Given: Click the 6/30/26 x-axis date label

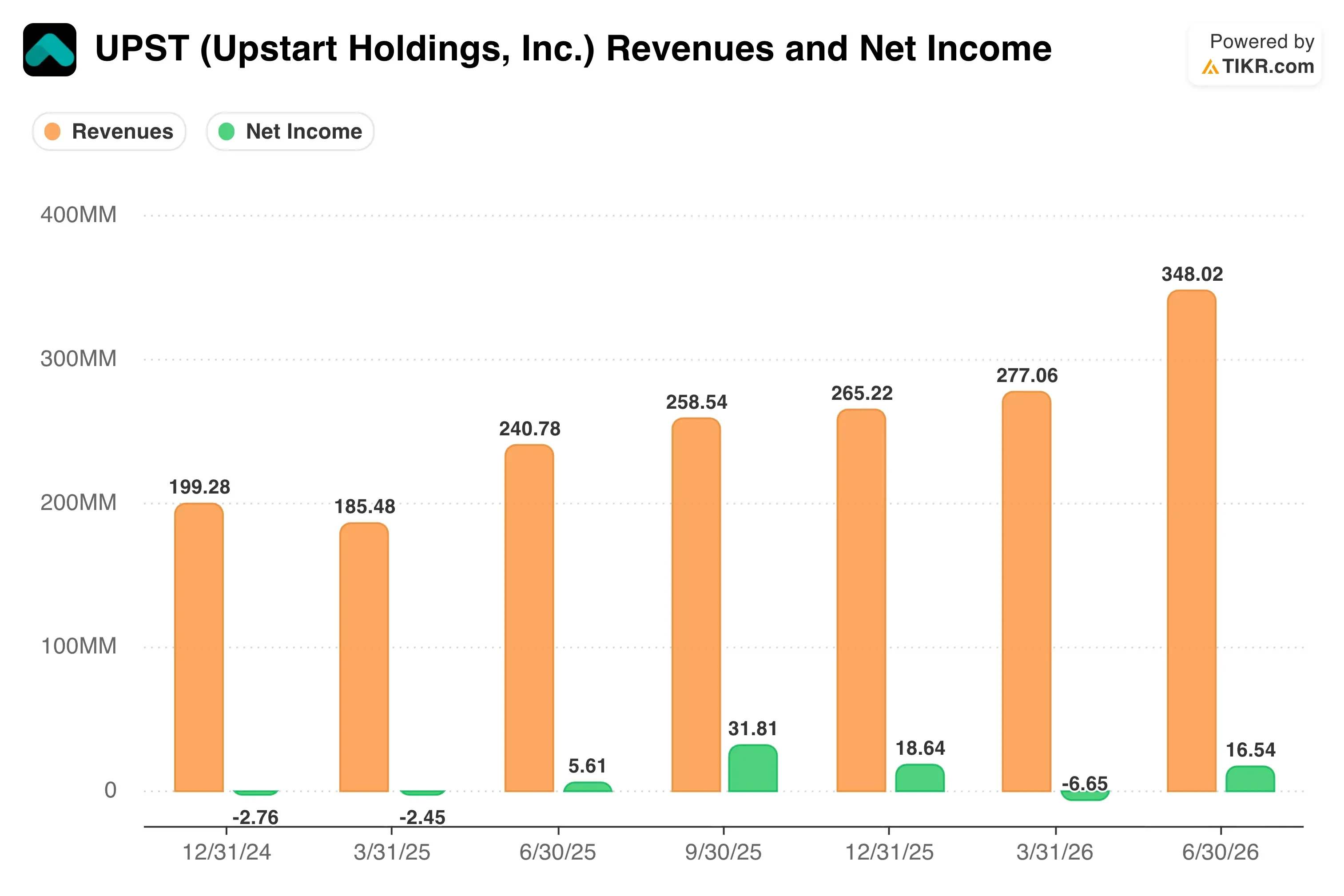Looking at the screenshot, I should [1220, 852].
